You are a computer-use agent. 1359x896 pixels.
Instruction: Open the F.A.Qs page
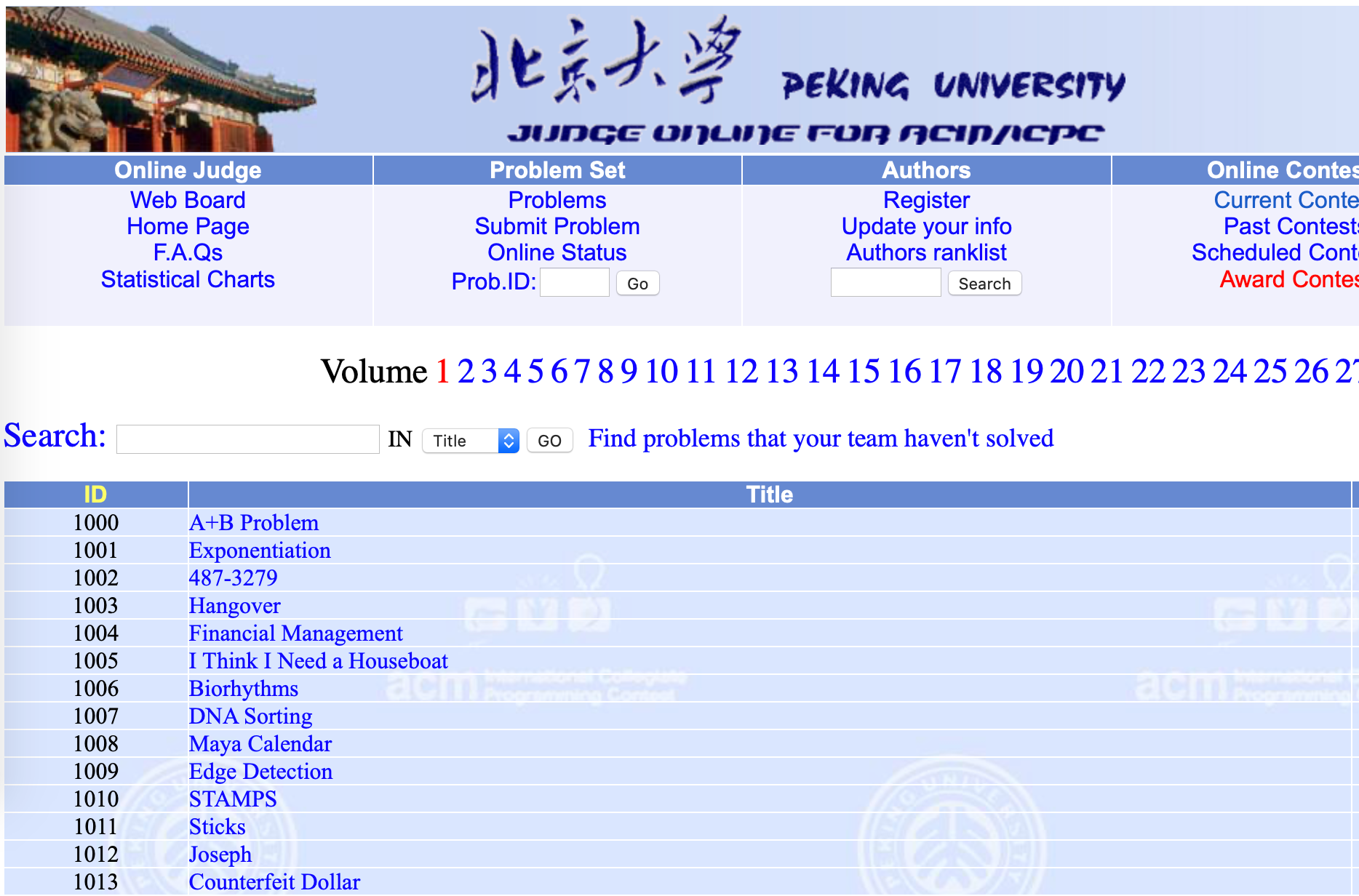tap(188, 252)
